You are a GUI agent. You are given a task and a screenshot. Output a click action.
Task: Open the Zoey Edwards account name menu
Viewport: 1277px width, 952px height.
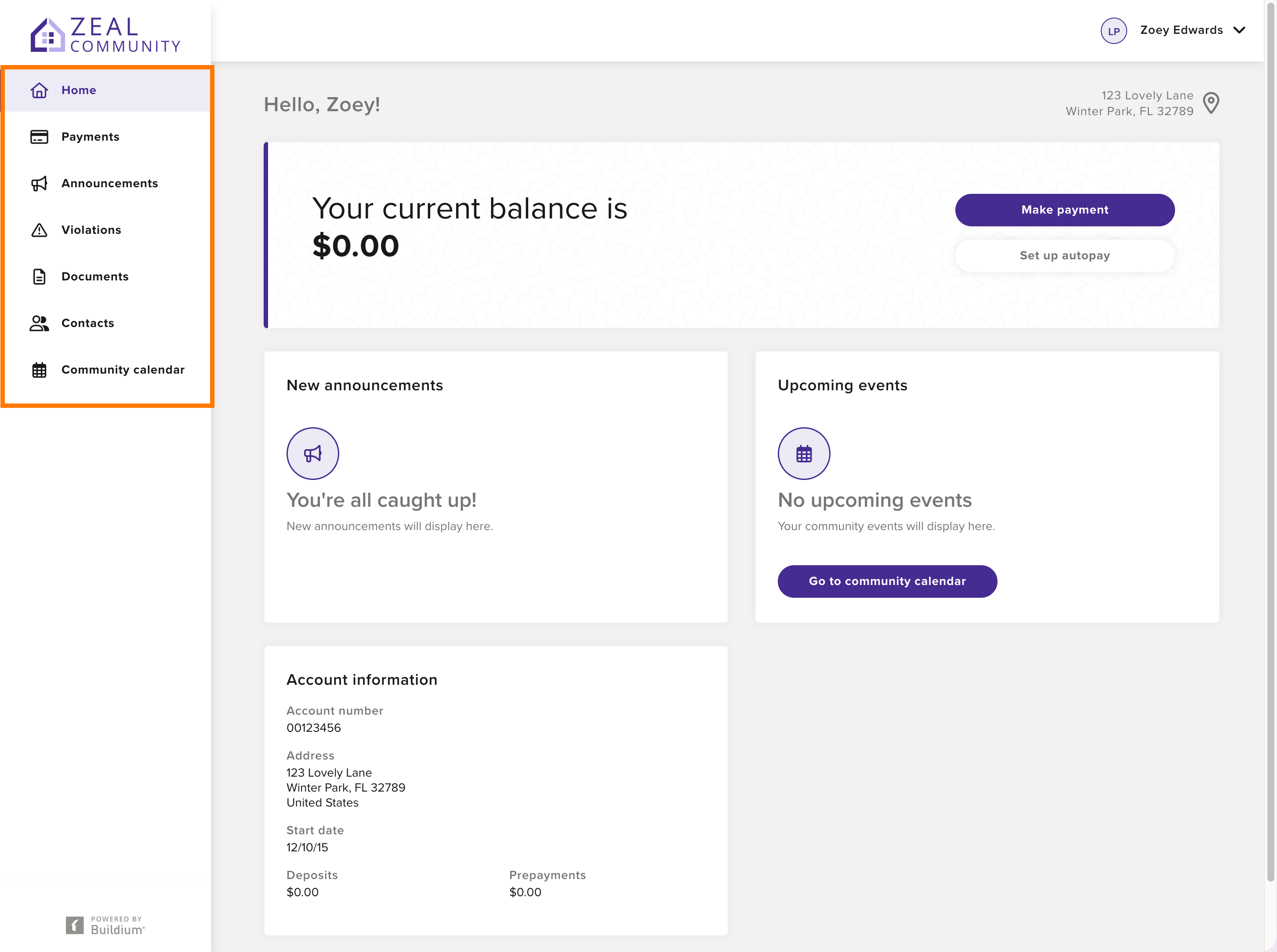point(1181,30)
